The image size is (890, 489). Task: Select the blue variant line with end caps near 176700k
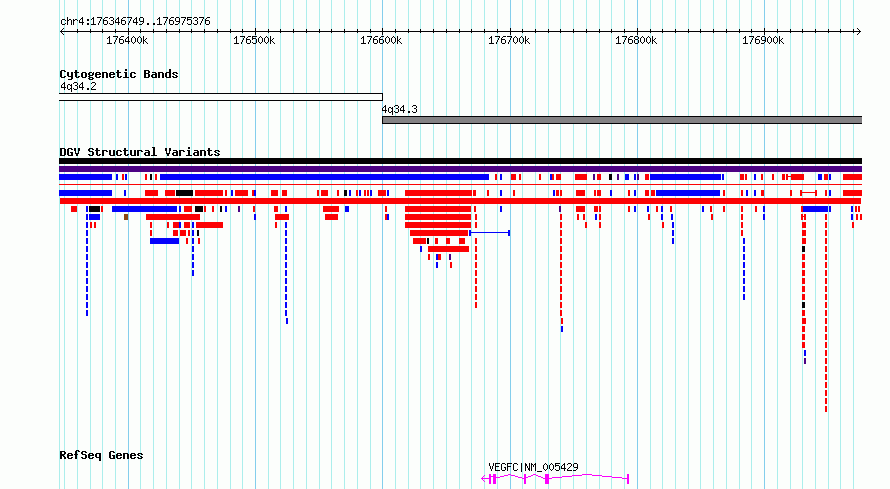point(489,233)
